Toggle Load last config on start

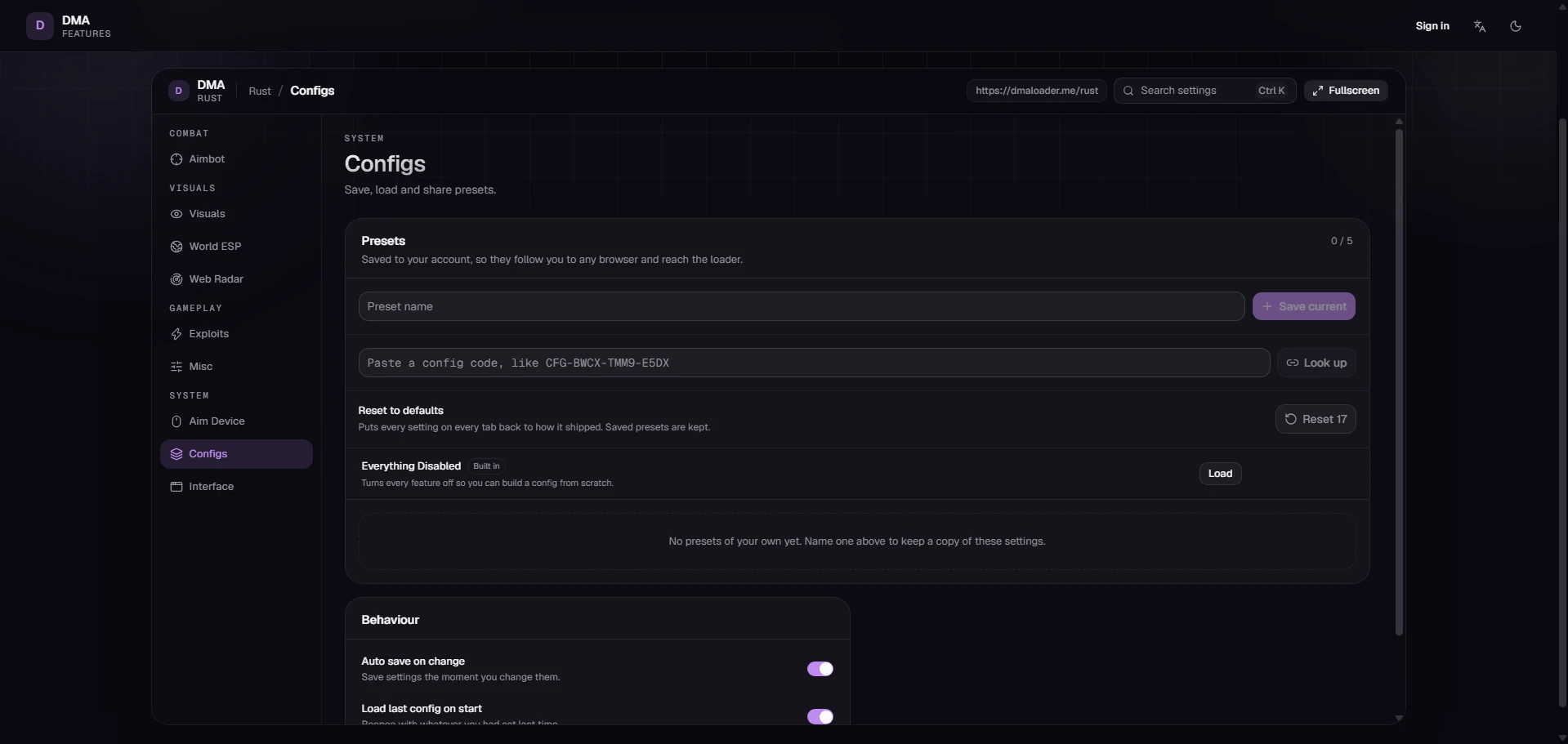coord(820,716)
